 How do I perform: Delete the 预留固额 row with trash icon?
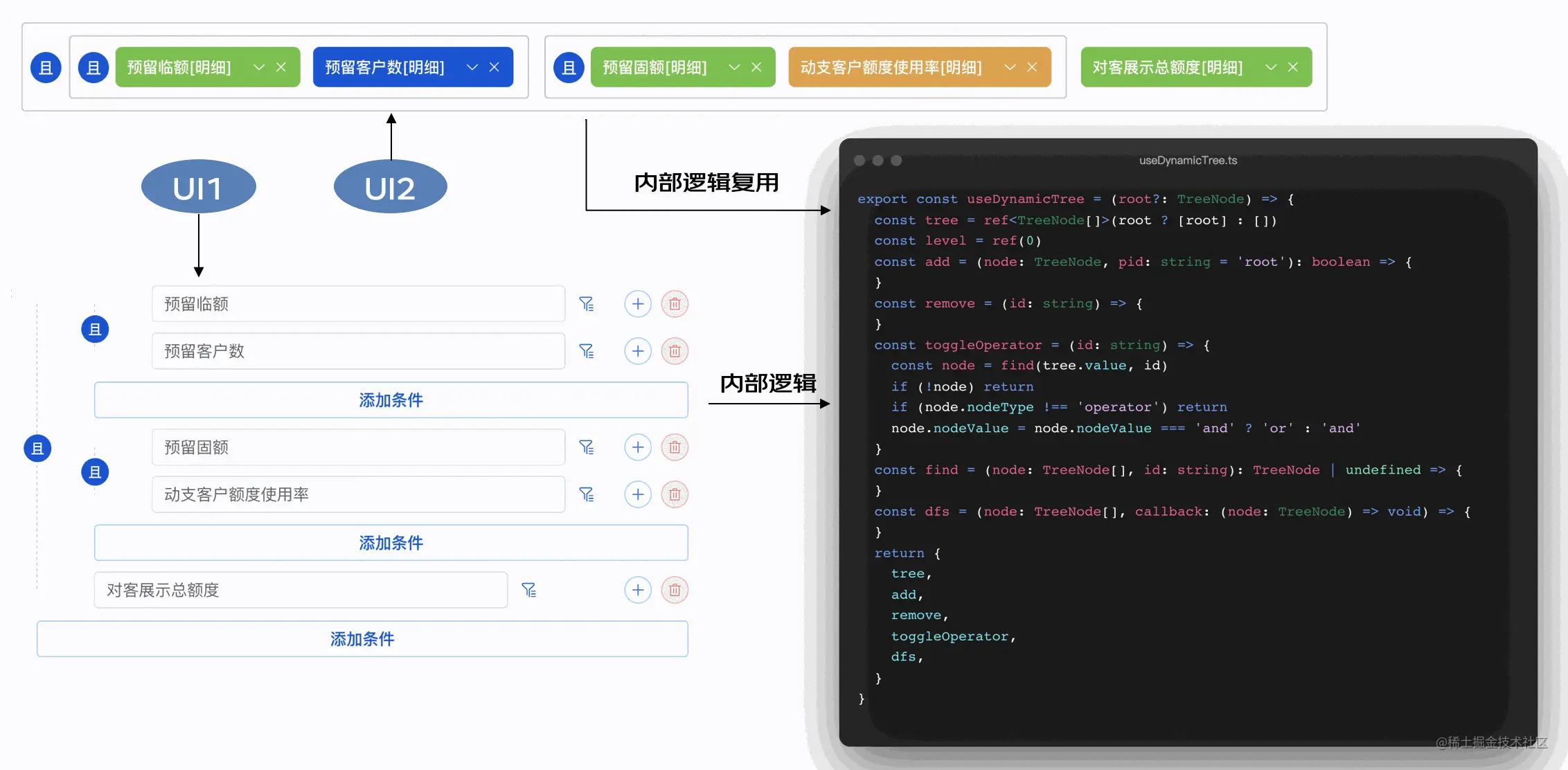[x=675, y=447]
